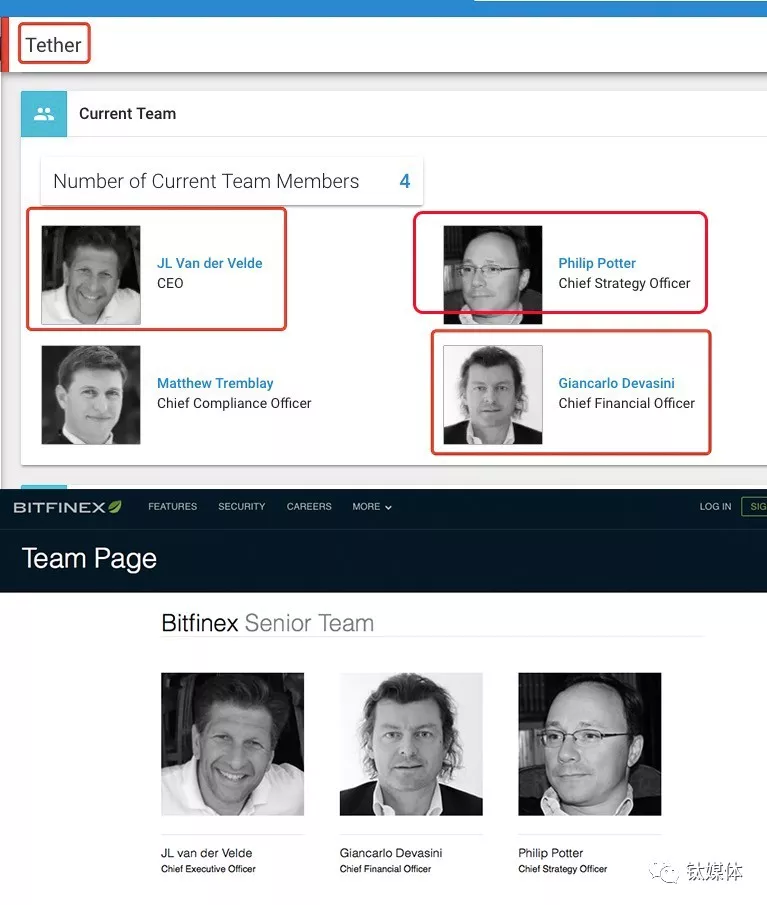Click 'Chief Financial Officer' under Tether team
This screenshot has width=767, height=905.
coord(627,403)
